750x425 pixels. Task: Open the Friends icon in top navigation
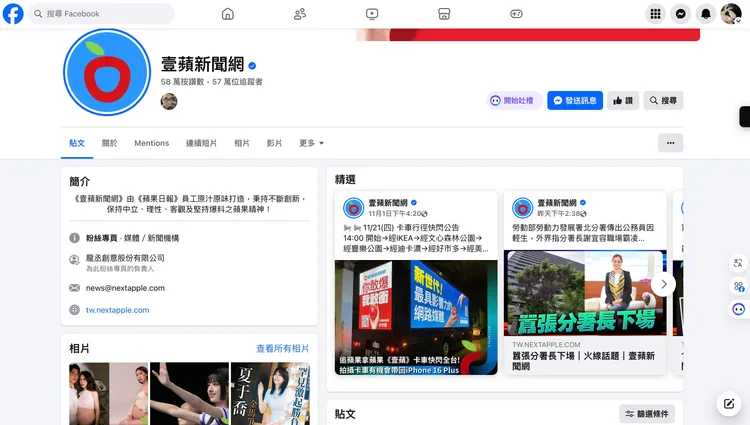(x=300, y=14)
